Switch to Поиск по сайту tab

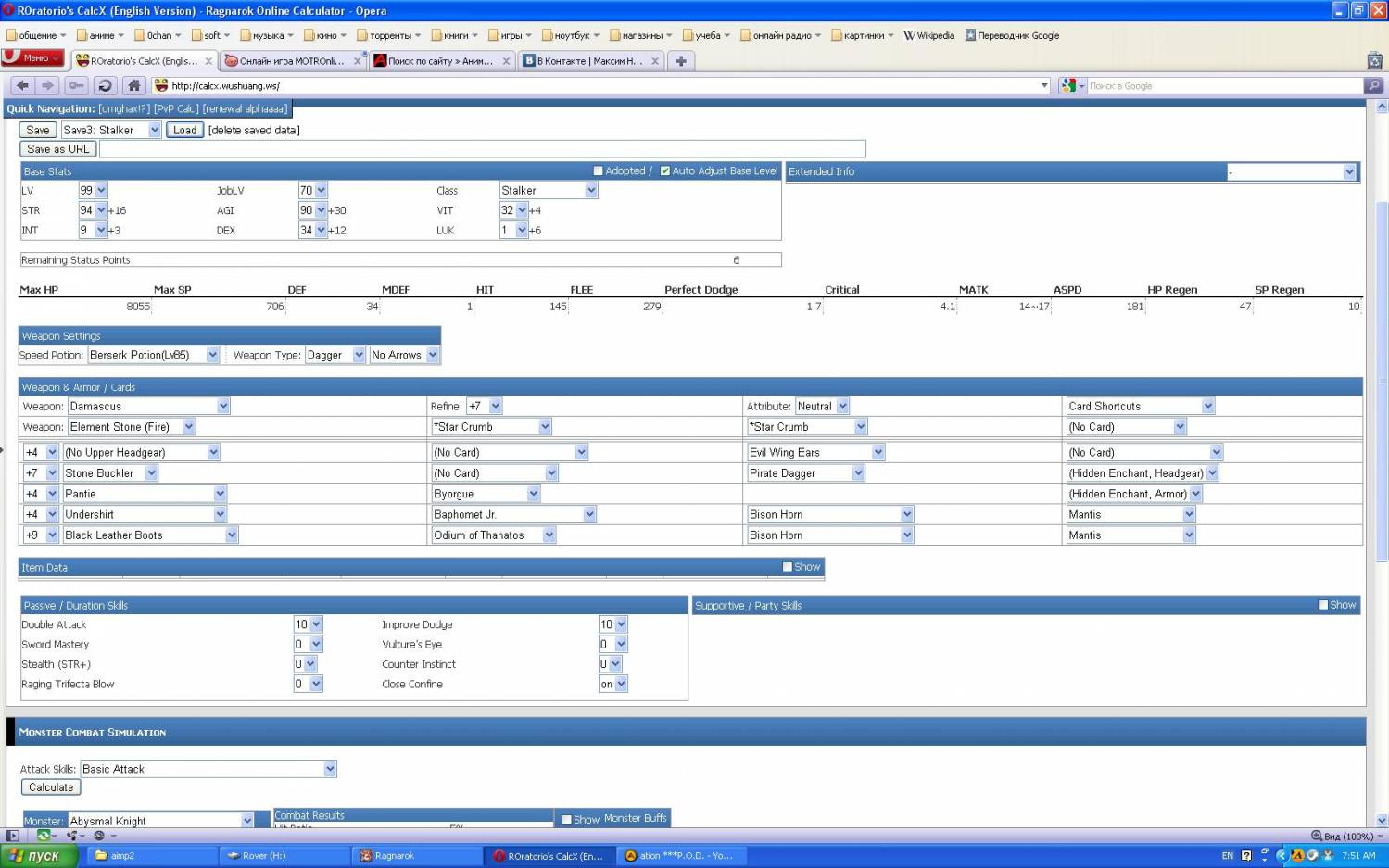point(441,61)
